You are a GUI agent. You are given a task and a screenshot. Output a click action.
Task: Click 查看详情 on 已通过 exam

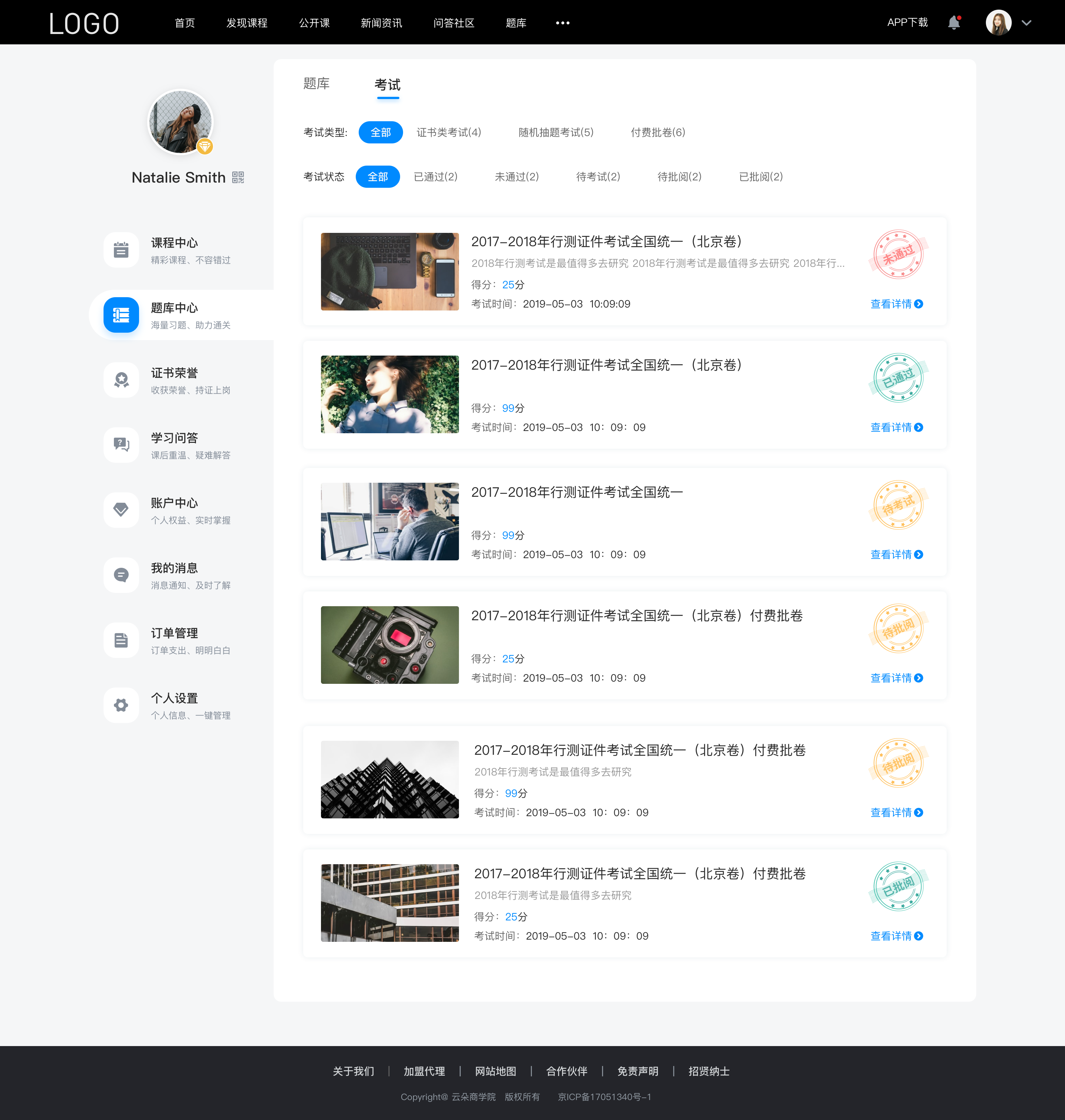pyautogui.click(x=893, y=427)
